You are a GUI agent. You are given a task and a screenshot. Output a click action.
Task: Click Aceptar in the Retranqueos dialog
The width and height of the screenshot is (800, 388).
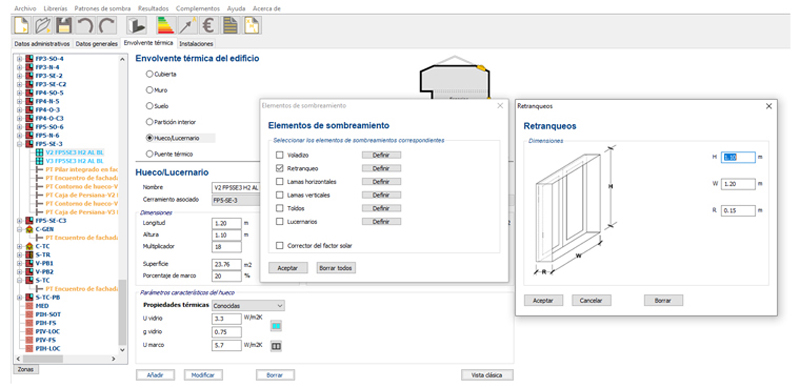(x=543, y=301)
